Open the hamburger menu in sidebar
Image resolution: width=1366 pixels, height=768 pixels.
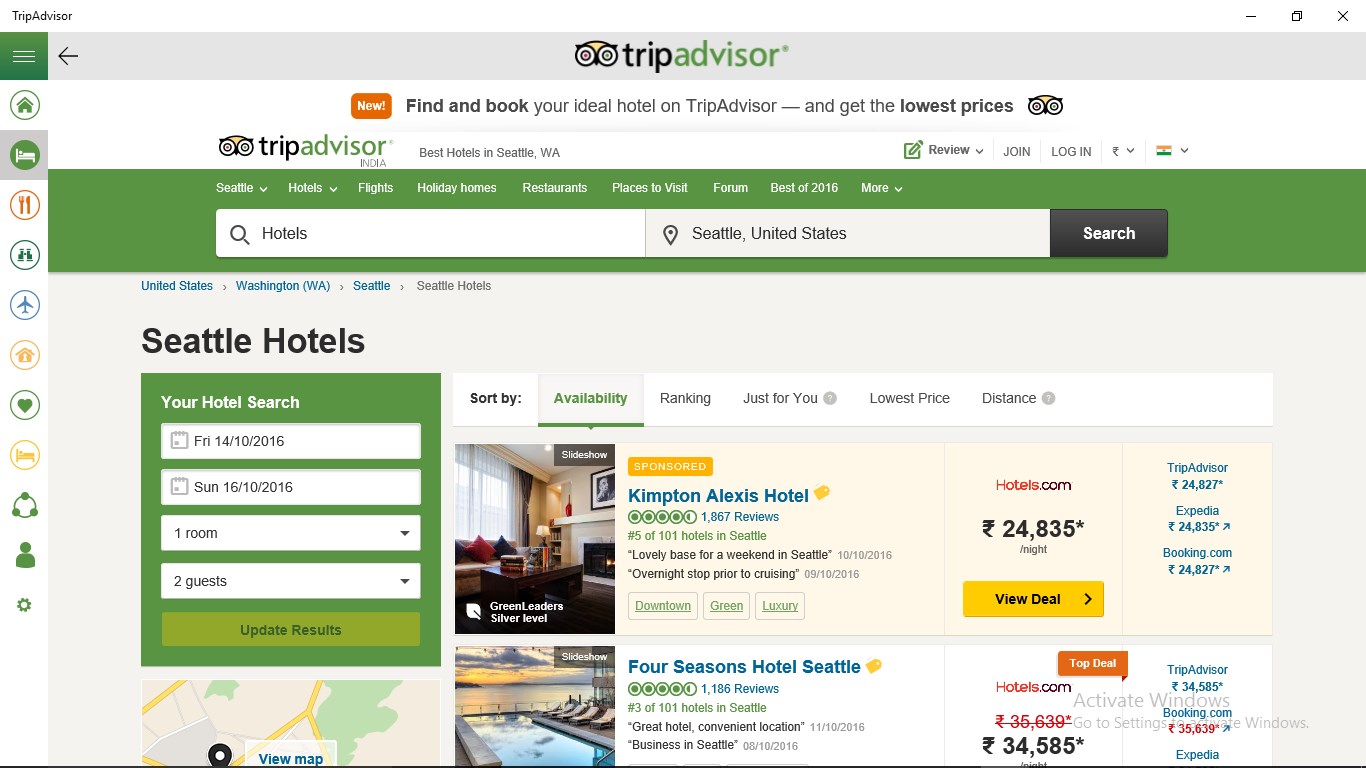point(24,56)
